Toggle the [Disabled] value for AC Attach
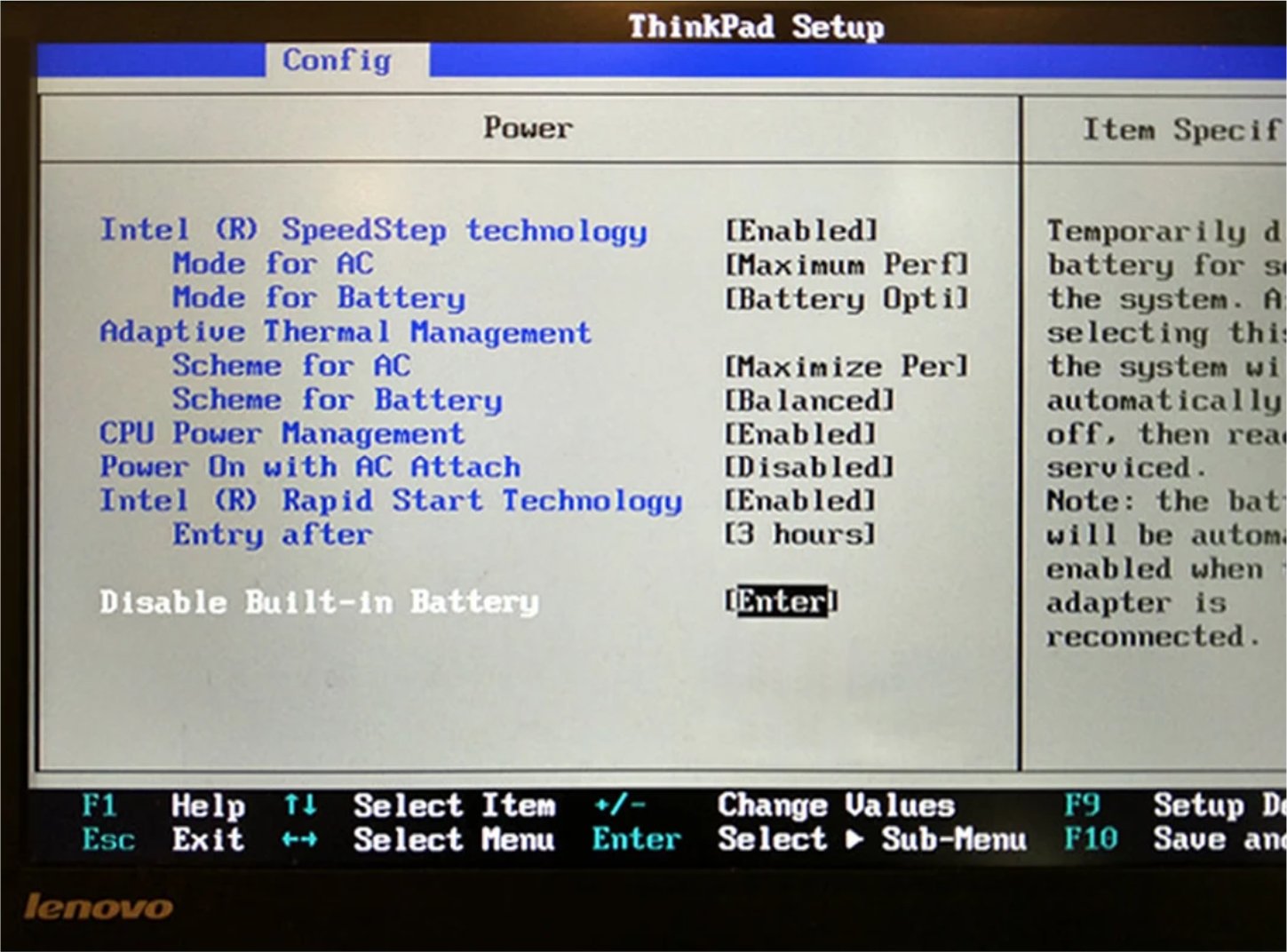1287x952 pixels. tap(810, 467)
